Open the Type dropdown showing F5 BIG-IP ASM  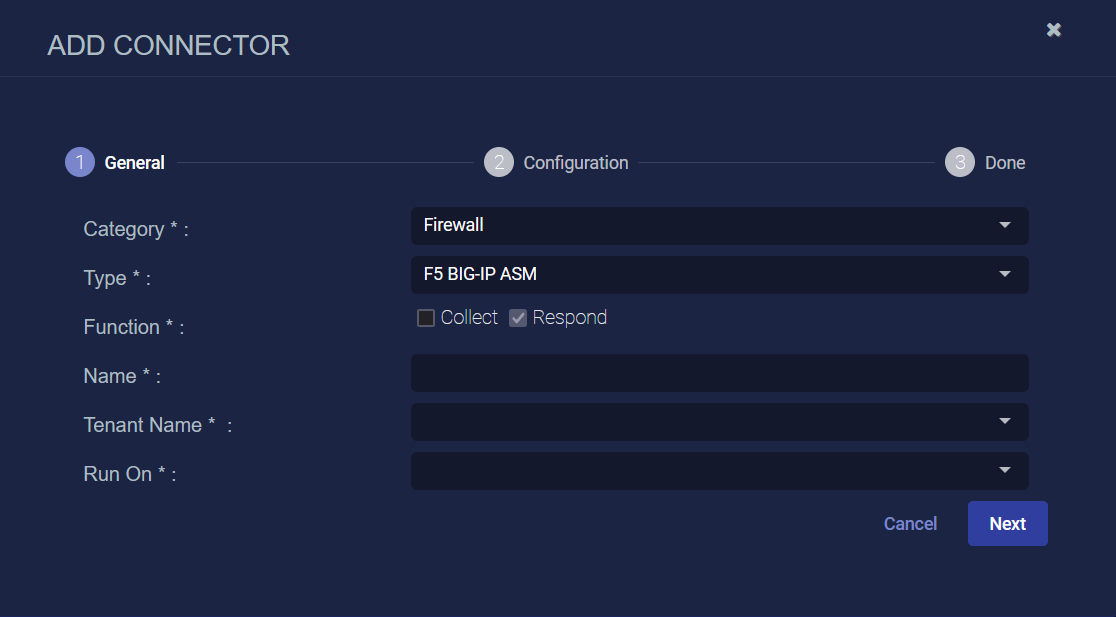tap(720, 275)
